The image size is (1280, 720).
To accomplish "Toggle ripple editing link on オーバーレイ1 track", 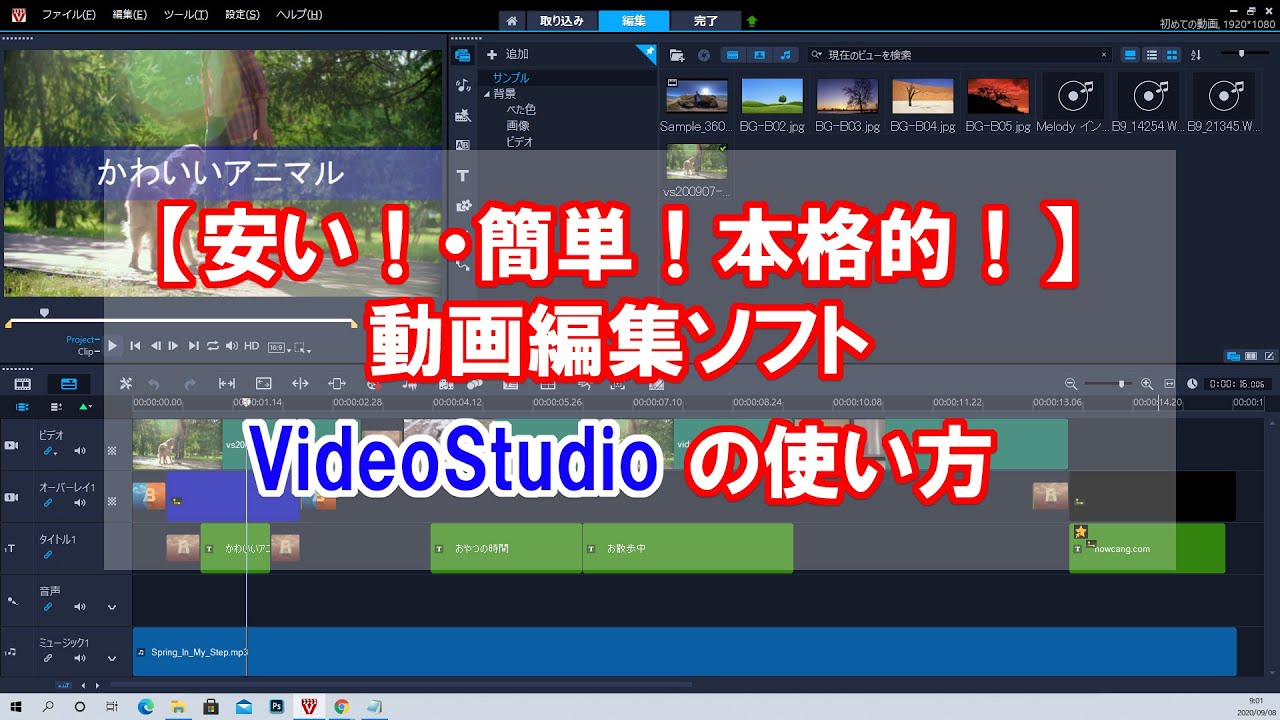I will point(47,503).
